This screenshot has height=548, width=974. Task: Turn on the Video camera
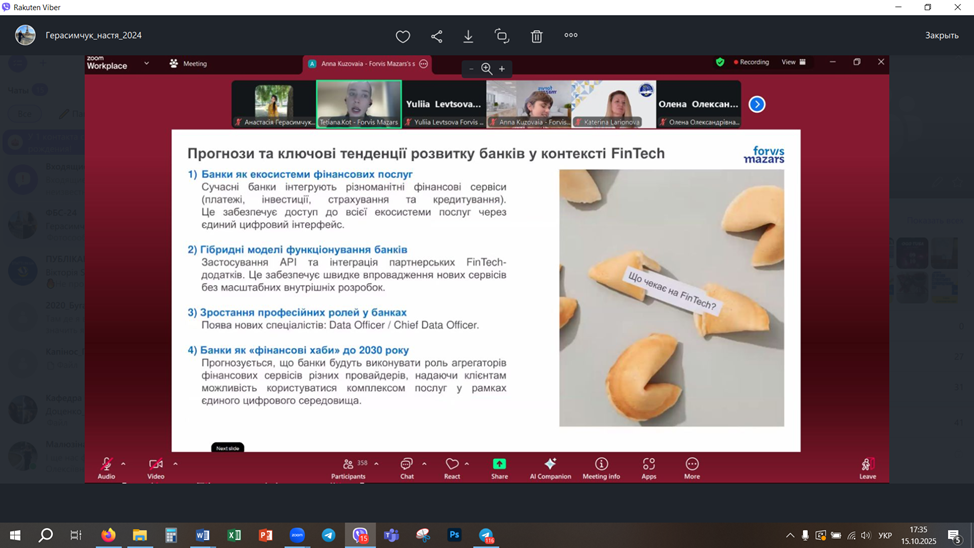(x=156, y=466)
